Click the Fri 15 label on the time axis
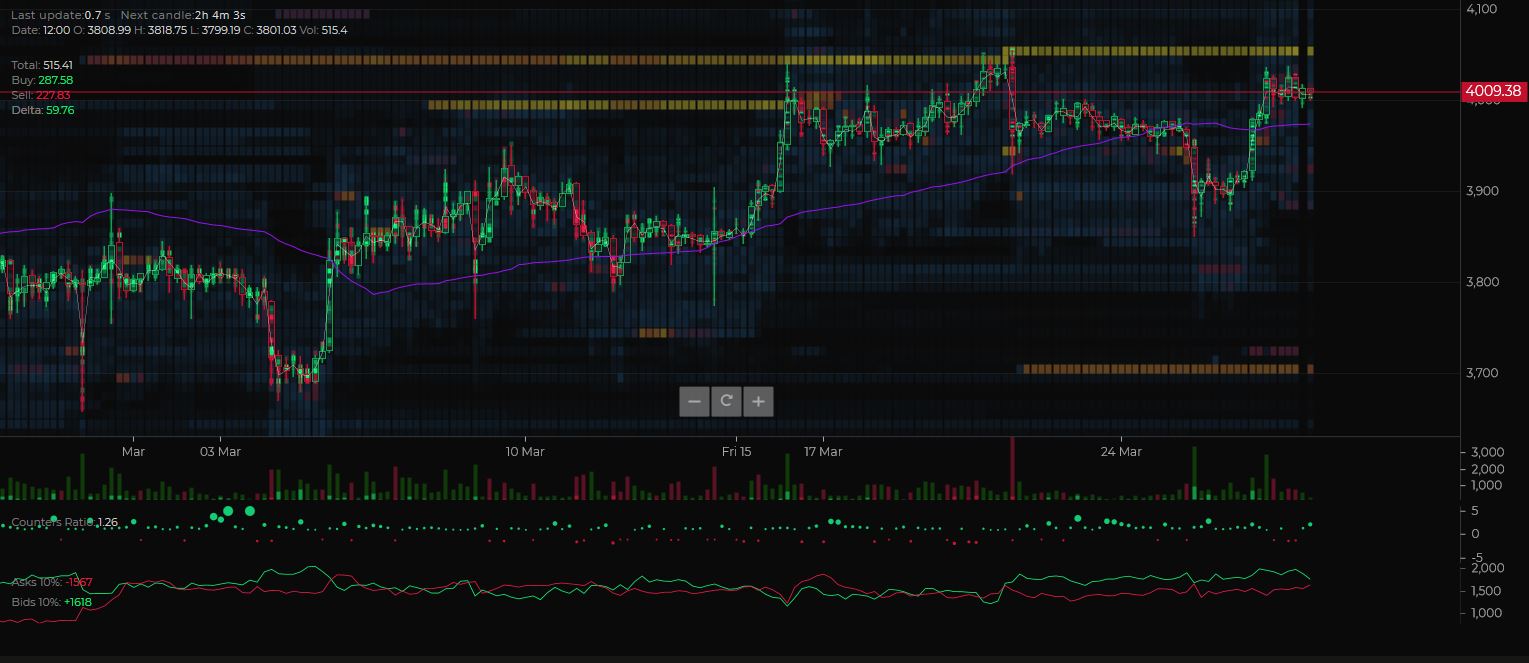This screenshot has height=663, width=1529. [737, 451]
